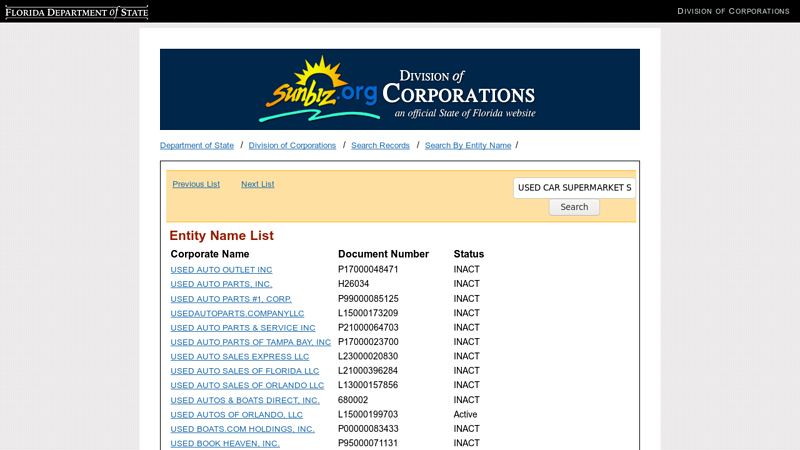Click the Search button
The height and width of the screenshot is (450, 800).
tap(574, 207)
